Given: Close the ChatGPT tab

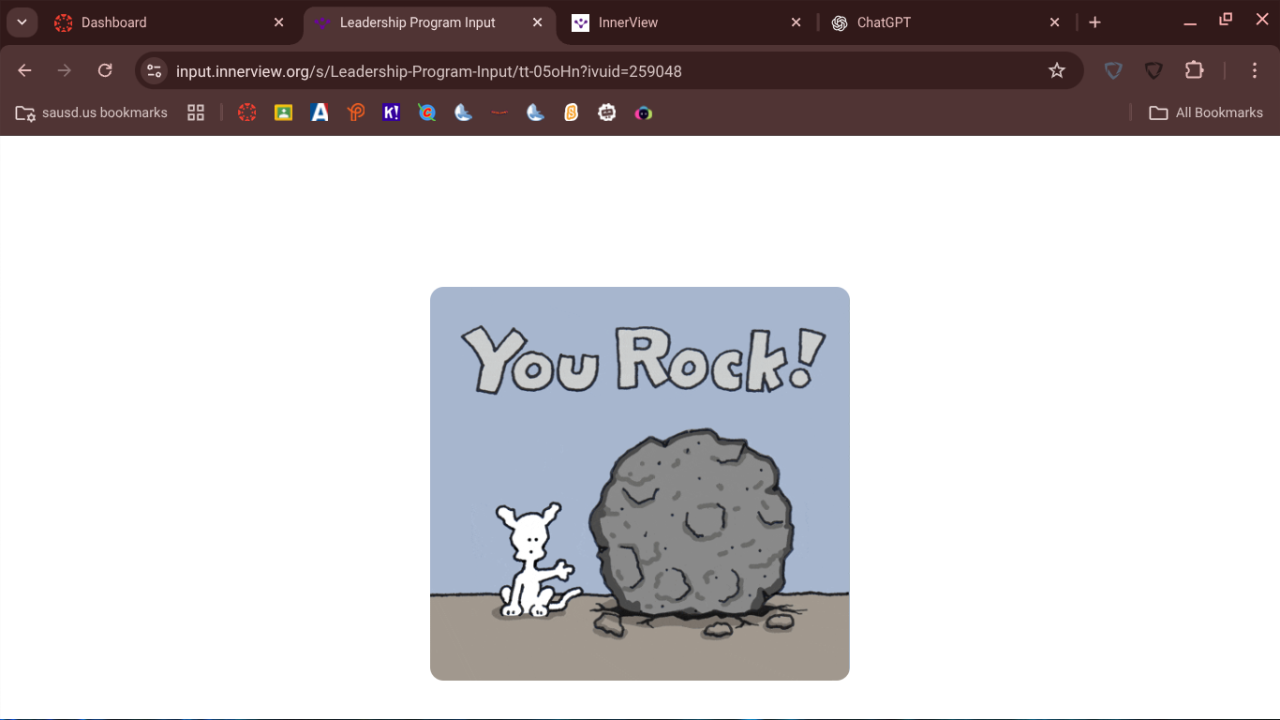Looking at the screenshot, I should click(1054, 22).
